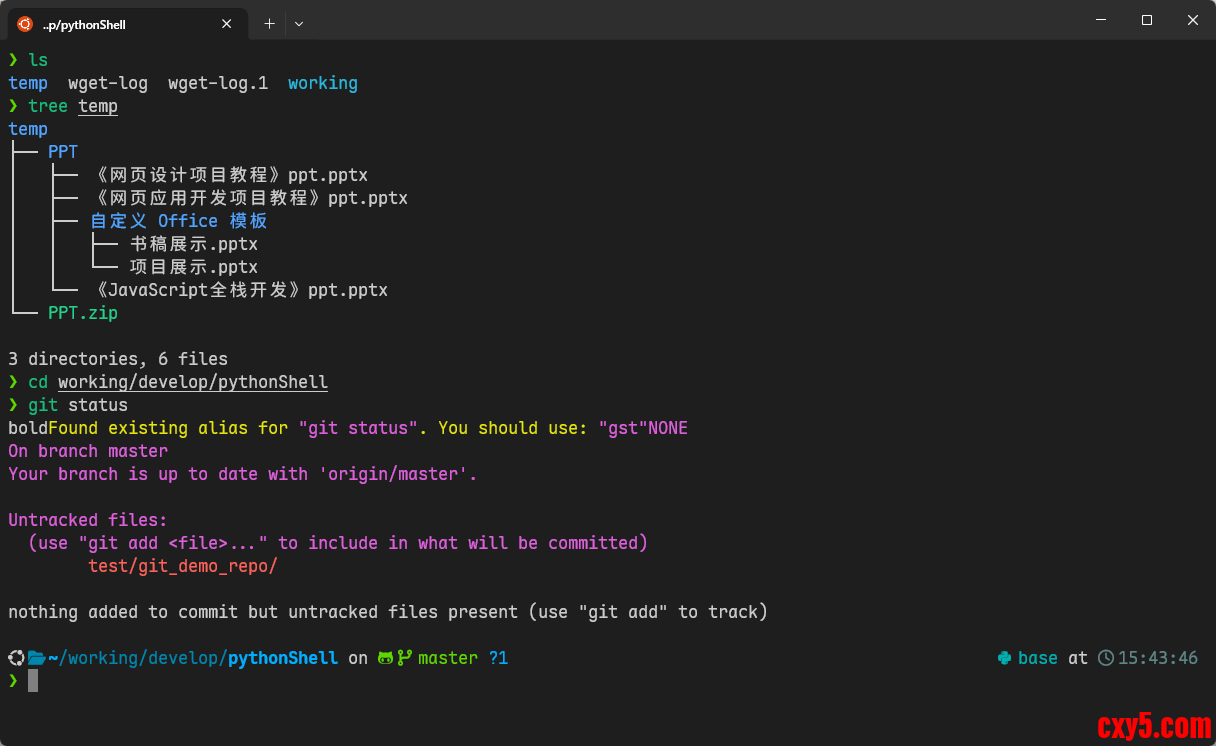Close the ..p/pythonShell tab
Screen dimensions: 1216x746
(x=227, y=24)
